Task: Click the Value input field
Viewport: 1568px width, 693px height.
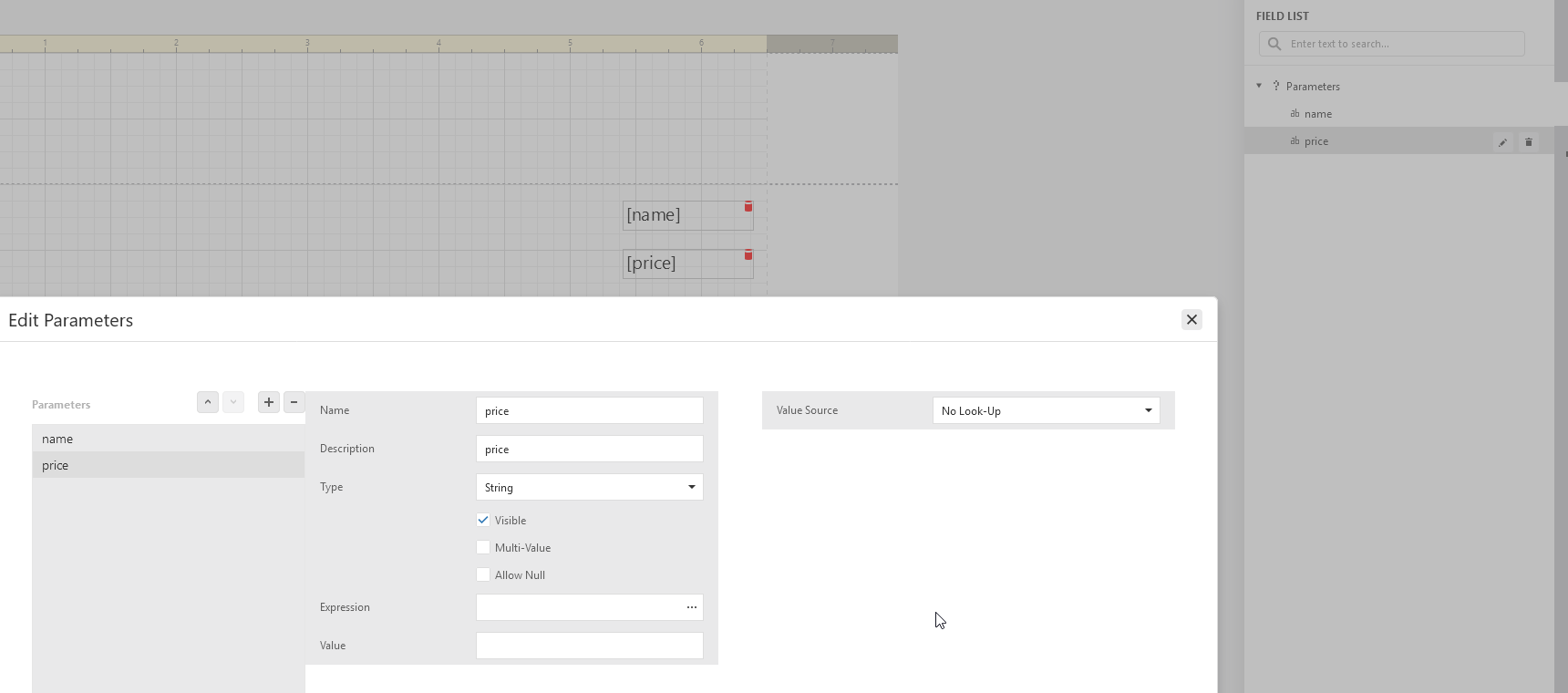Action: (590, 646)
